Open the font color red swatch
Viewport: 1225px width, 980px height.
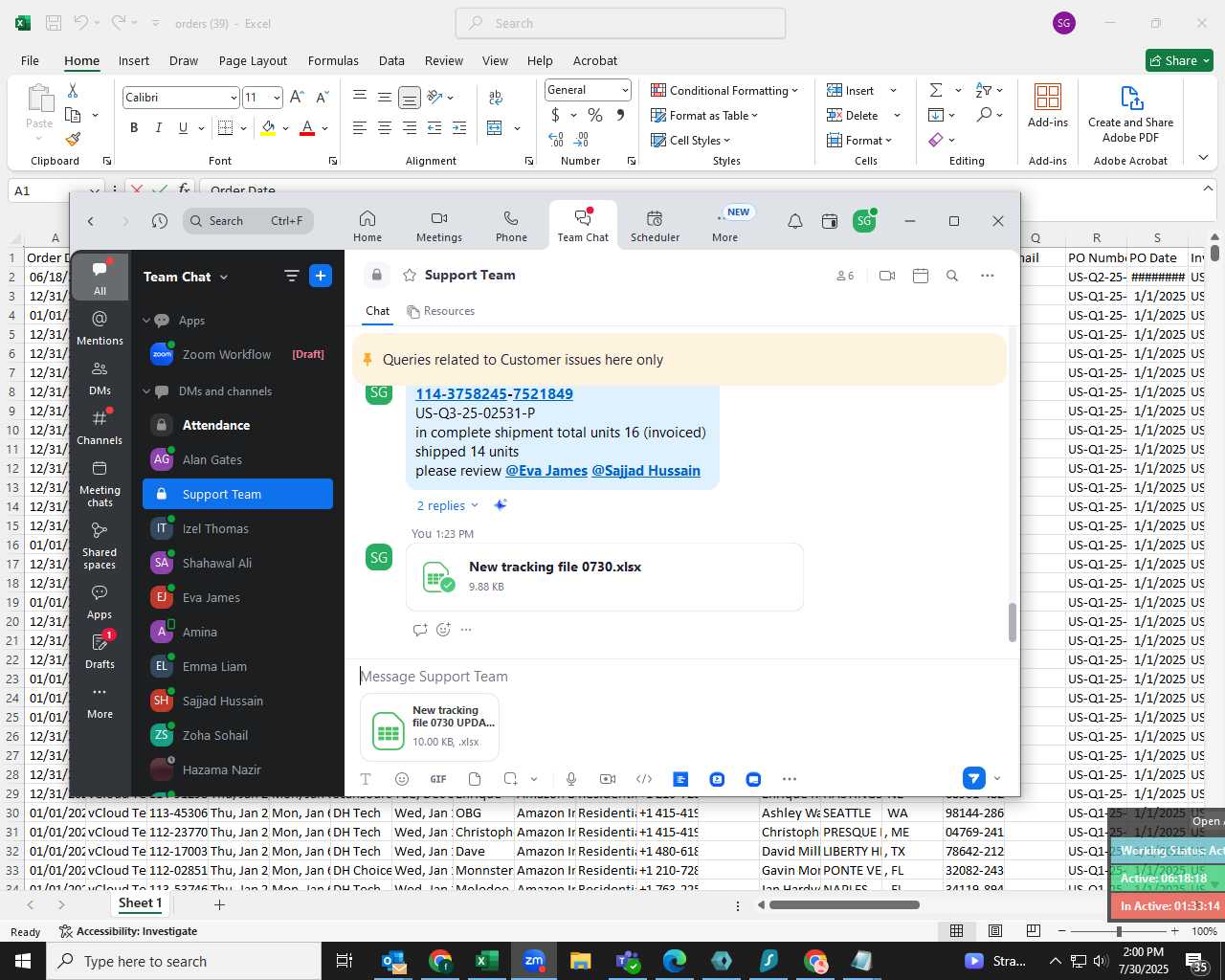click(307, 127)
